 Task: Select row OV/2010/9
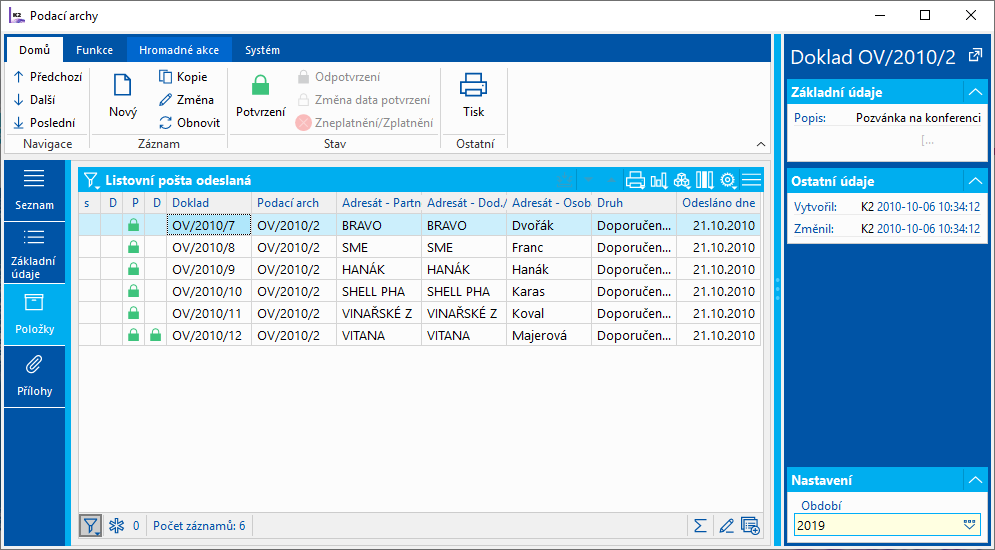coord(419,270)
